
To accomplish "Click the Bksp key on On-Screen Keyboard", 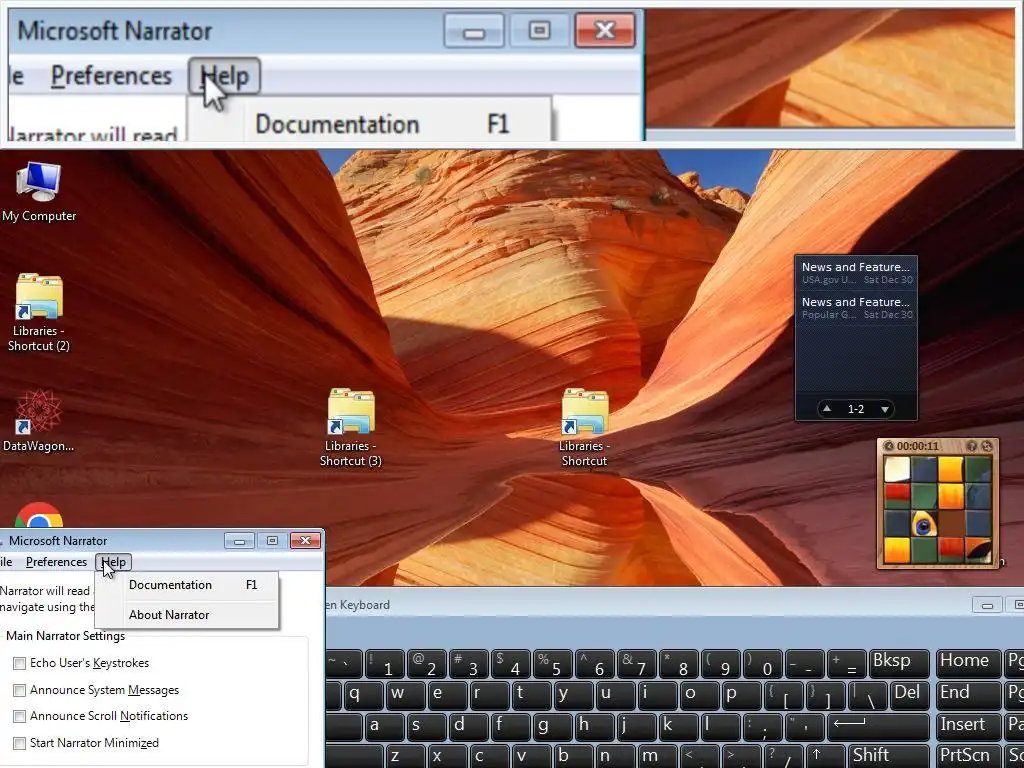I will [x=899, y=664].
